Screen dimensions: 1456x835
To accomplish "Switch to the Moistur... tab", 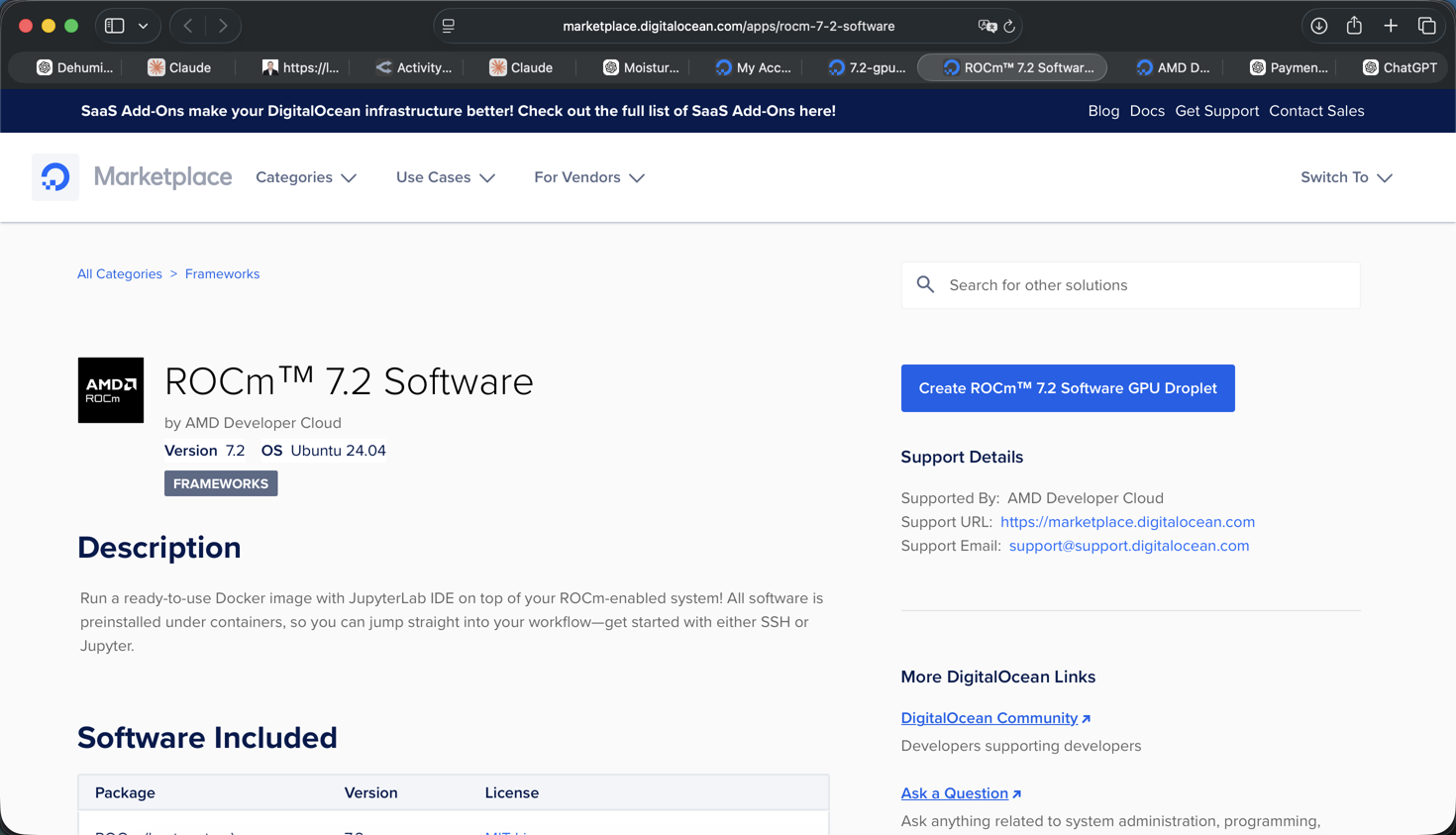I will (x=642, y=67).
